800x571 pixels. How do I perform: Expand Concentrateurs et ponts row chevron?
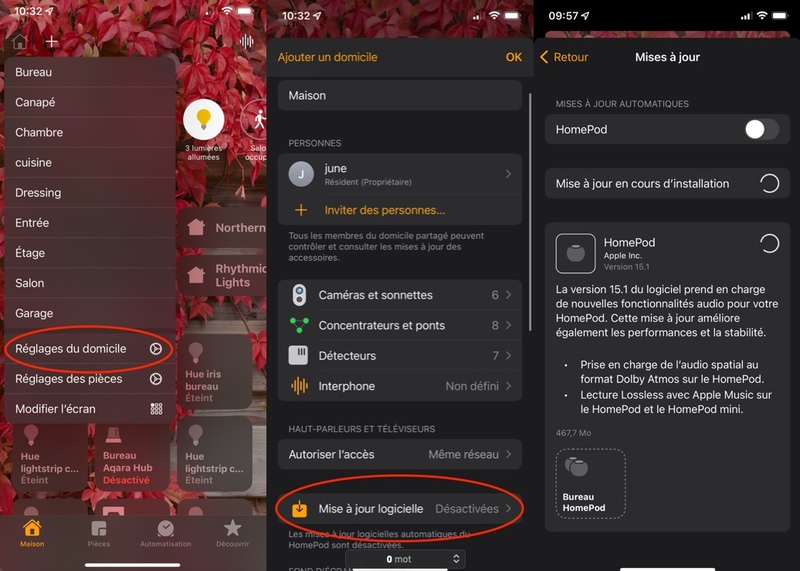(508, 325)
